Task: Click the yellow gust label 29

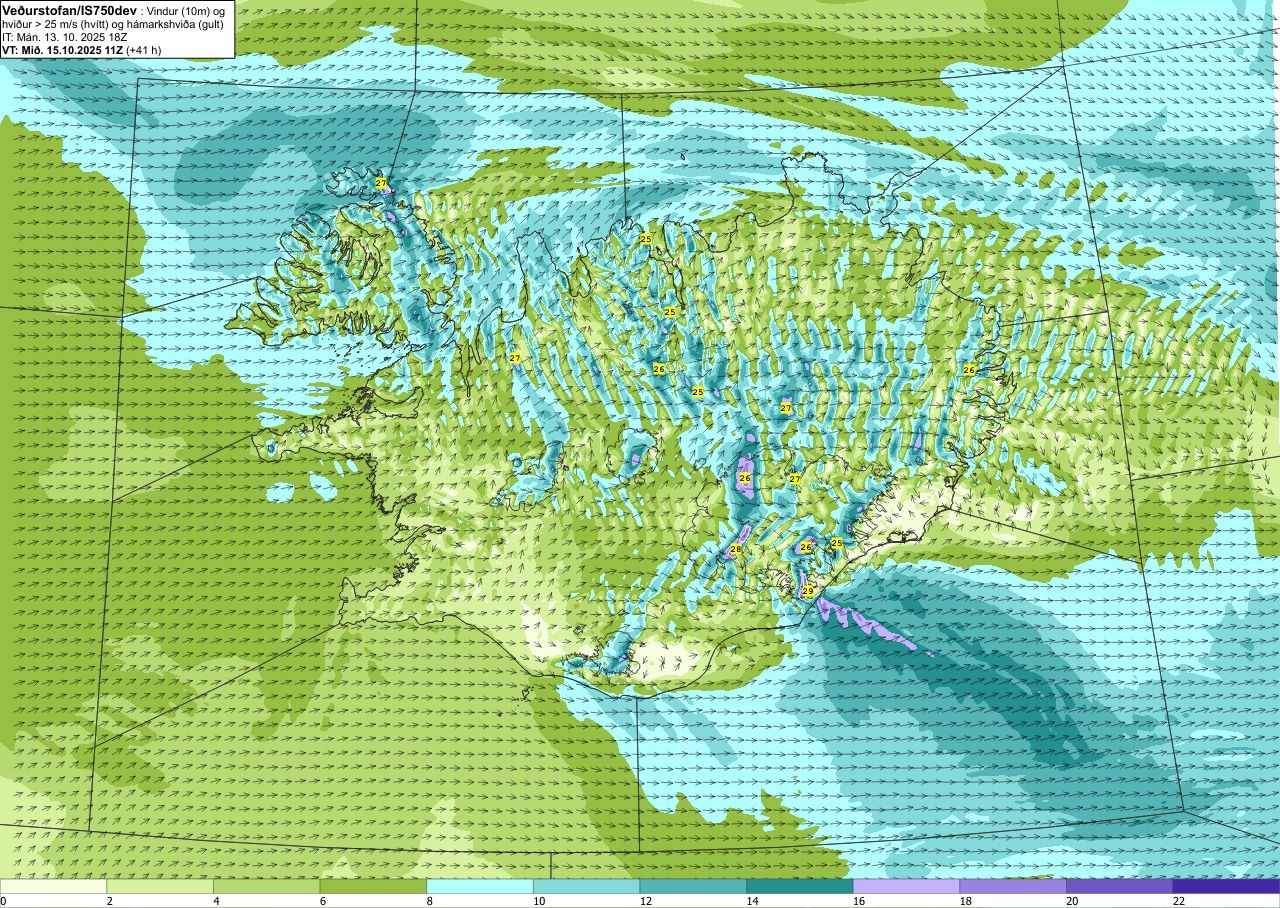Action: [808, 592]
